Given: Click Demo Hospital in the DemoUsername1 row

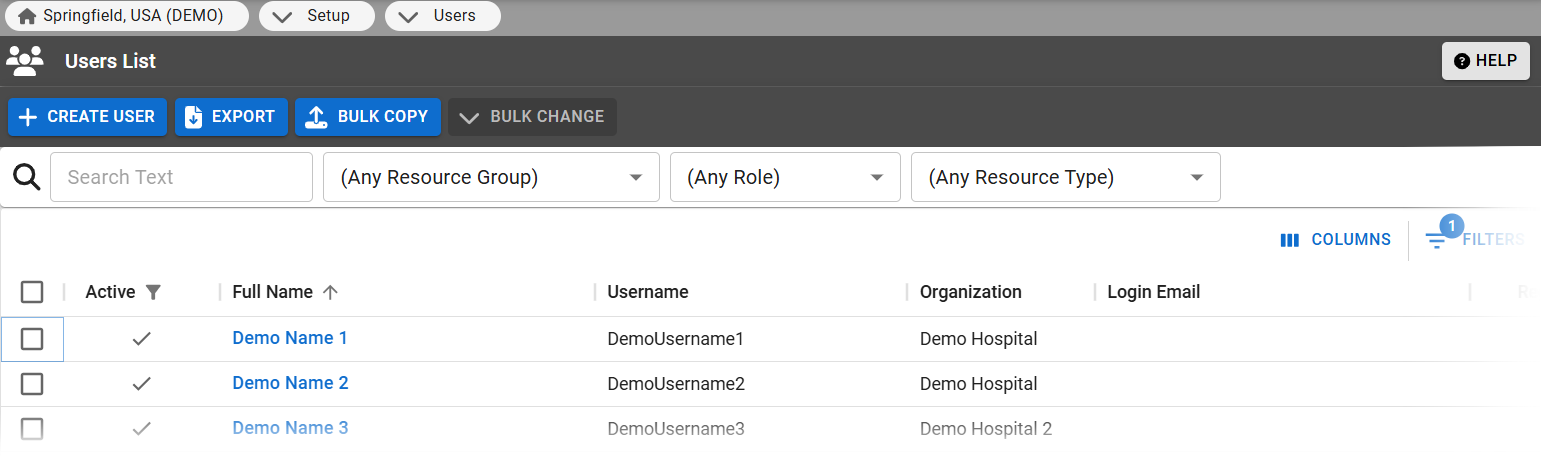Looking at the screenshot, I should pyautogui.click(x=979, y=339).
